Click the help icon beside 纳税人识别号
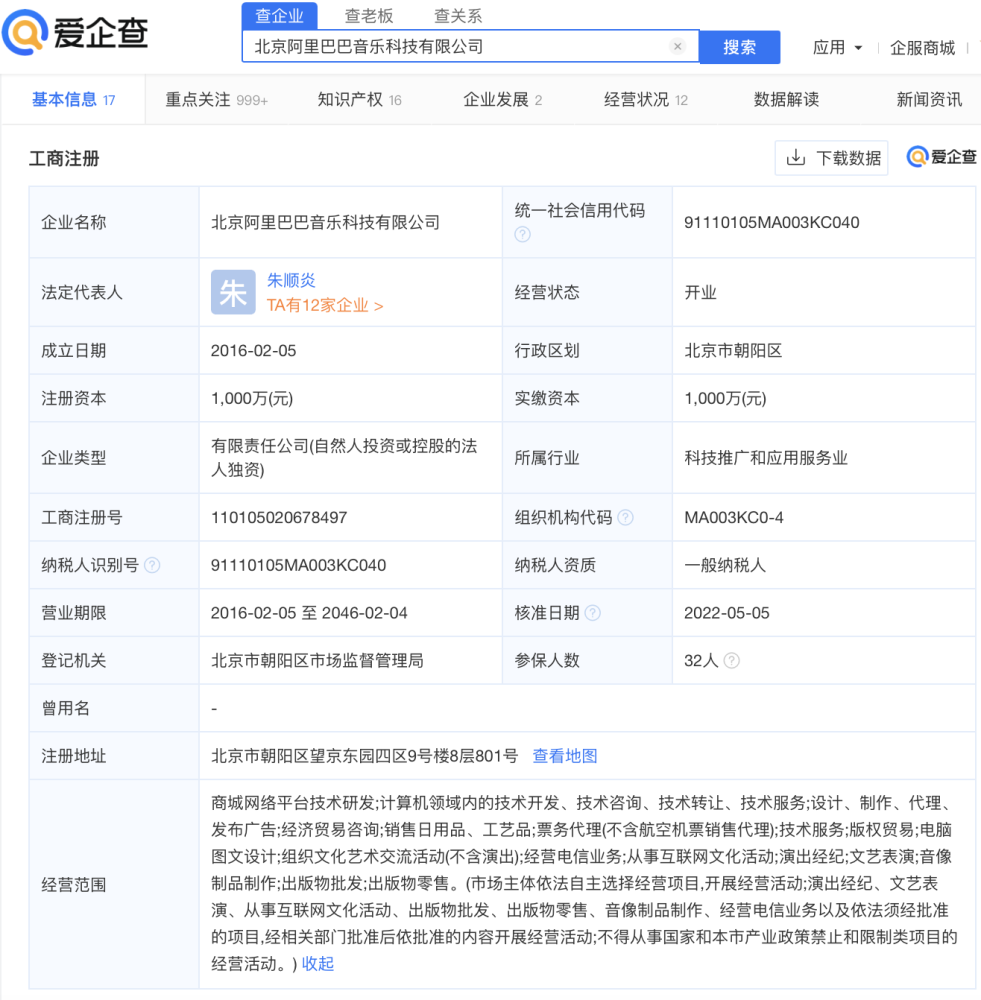 pos(152,565)
